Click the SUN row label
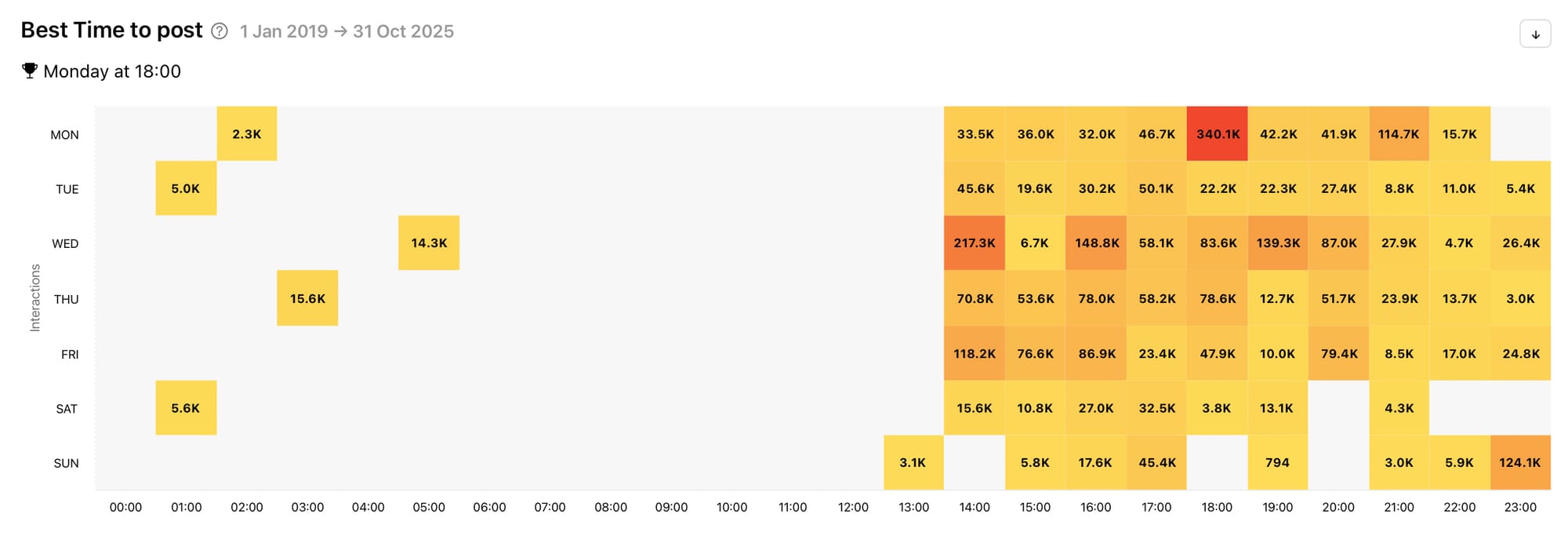1568x543 pixels. (66, 463)
